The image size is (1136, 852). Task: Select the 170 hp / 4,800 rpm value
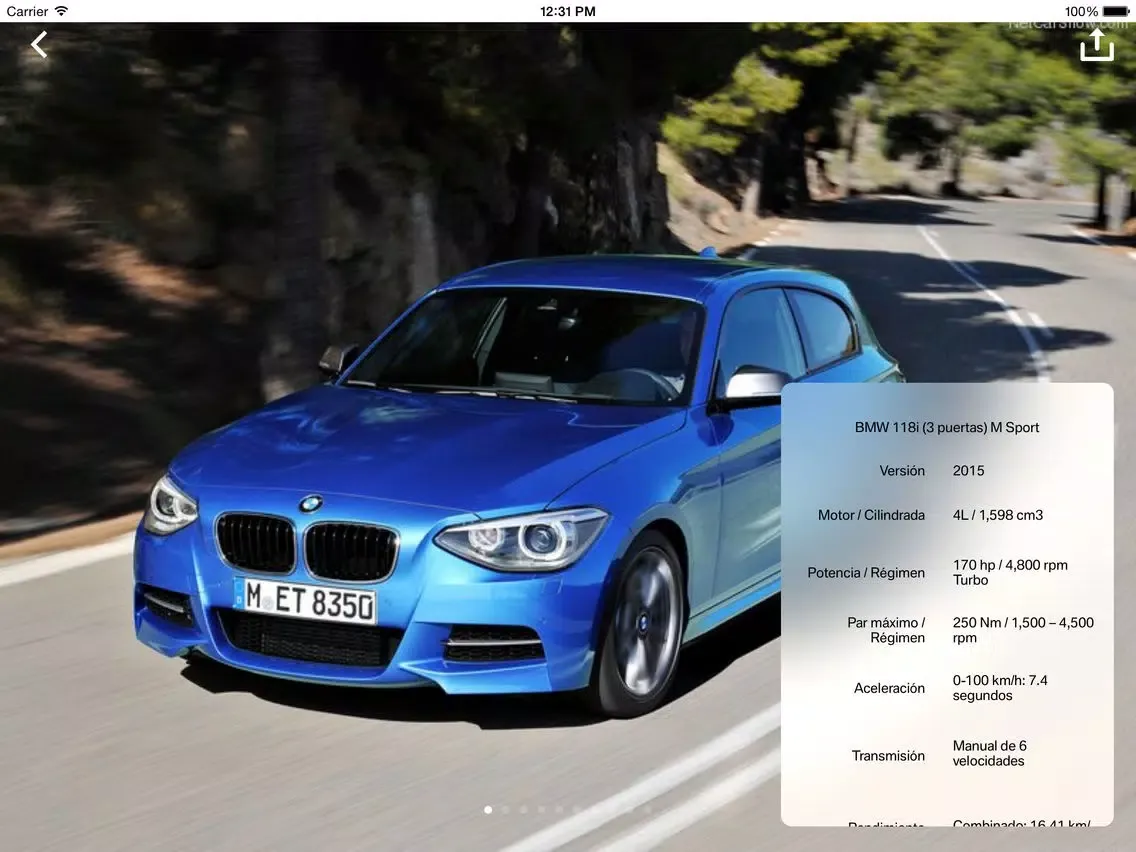[x=1010, y=572]
